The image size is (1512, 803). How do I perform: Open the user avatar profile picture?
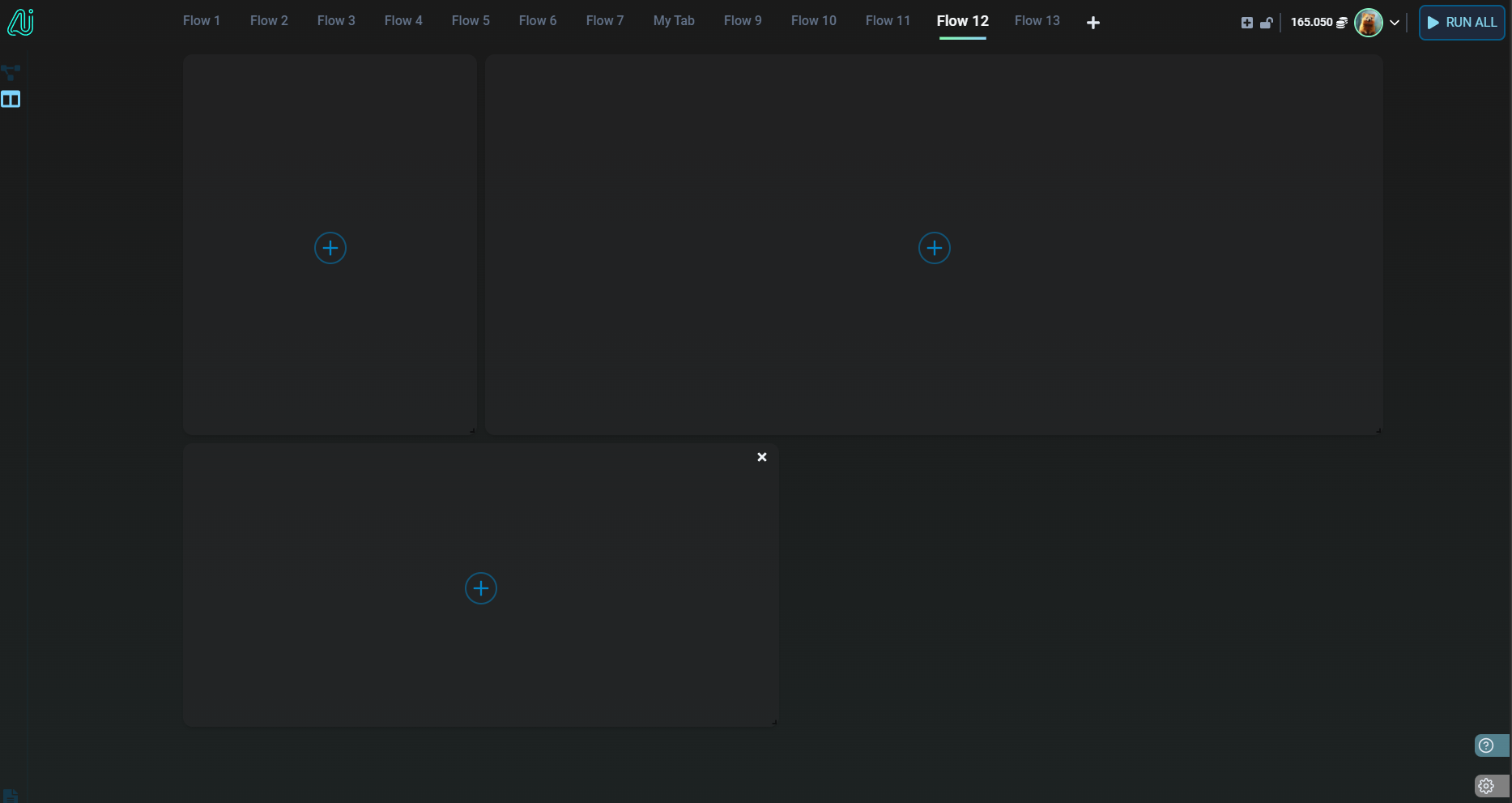(x=1369, y=23)
